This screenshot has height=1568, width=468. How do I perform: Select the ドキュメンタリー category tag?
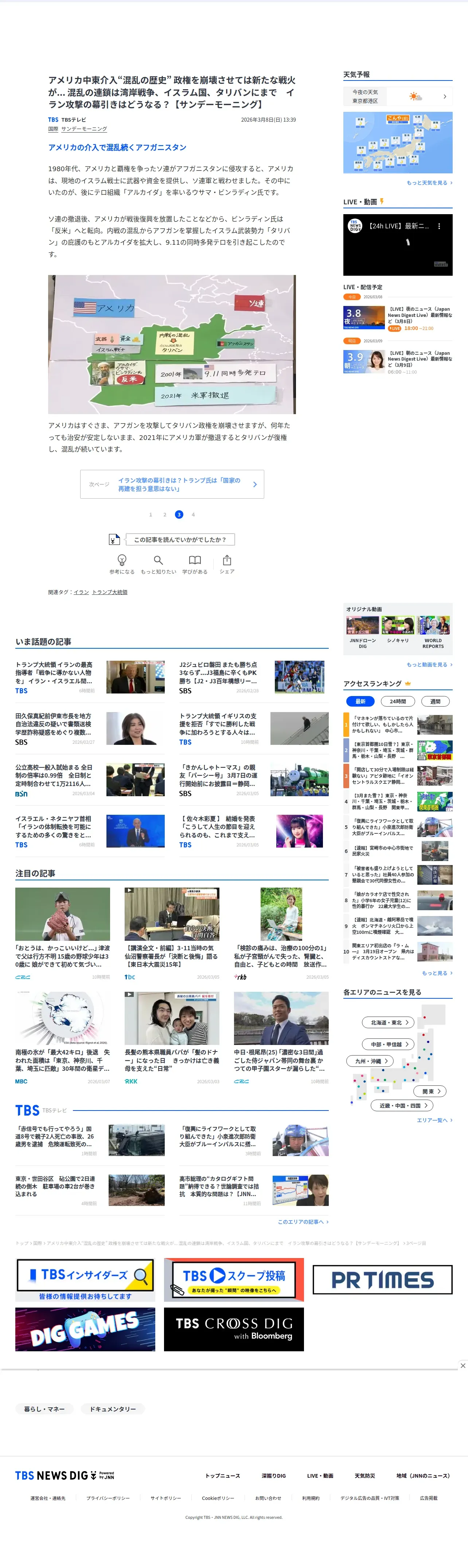pyautogui.click(x=113, y=1408)
